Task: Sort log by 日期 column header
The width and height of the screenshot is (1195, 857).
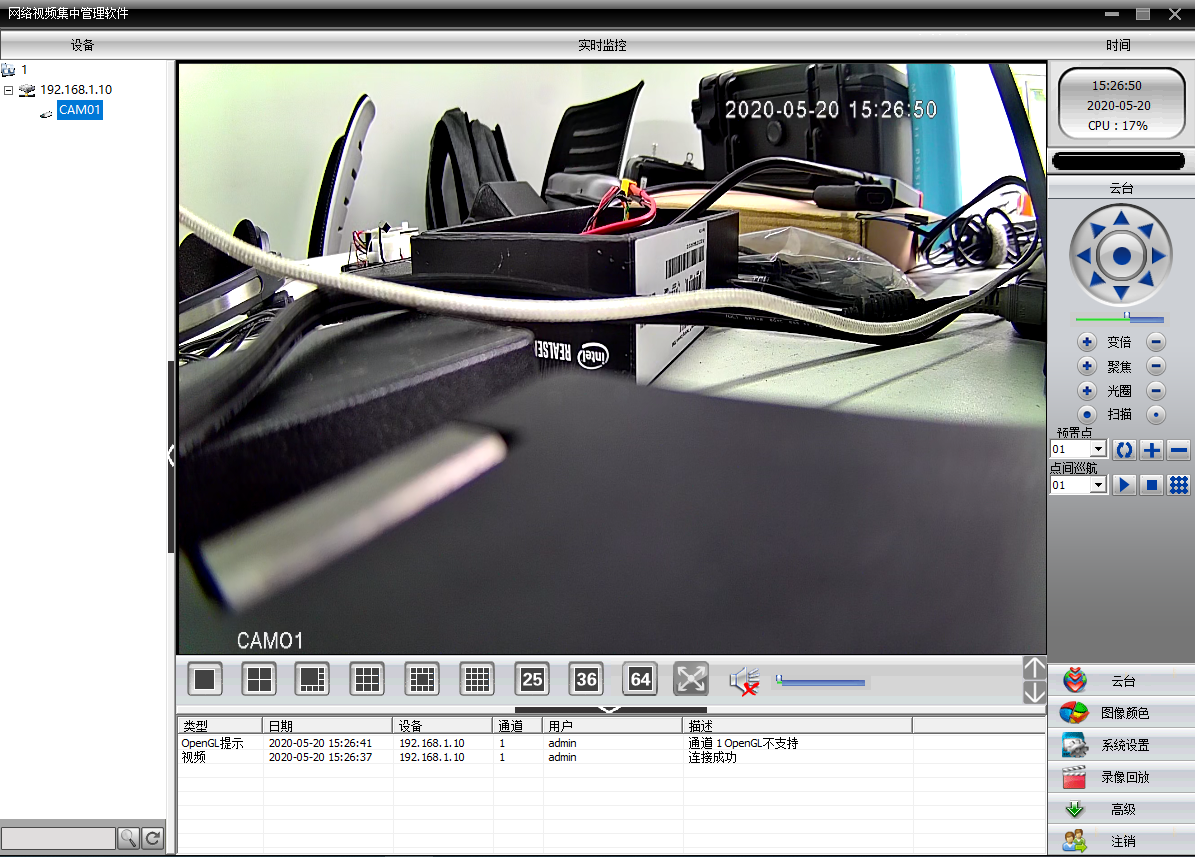Action: [x=328, y=726]
